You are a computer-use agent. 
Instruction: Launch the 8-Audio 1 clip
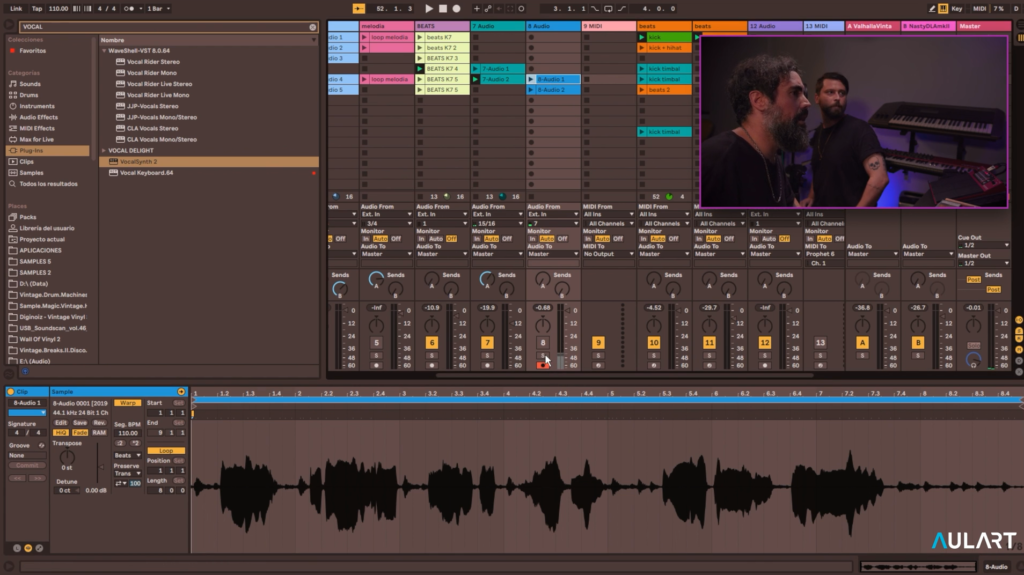coord(531,79)
